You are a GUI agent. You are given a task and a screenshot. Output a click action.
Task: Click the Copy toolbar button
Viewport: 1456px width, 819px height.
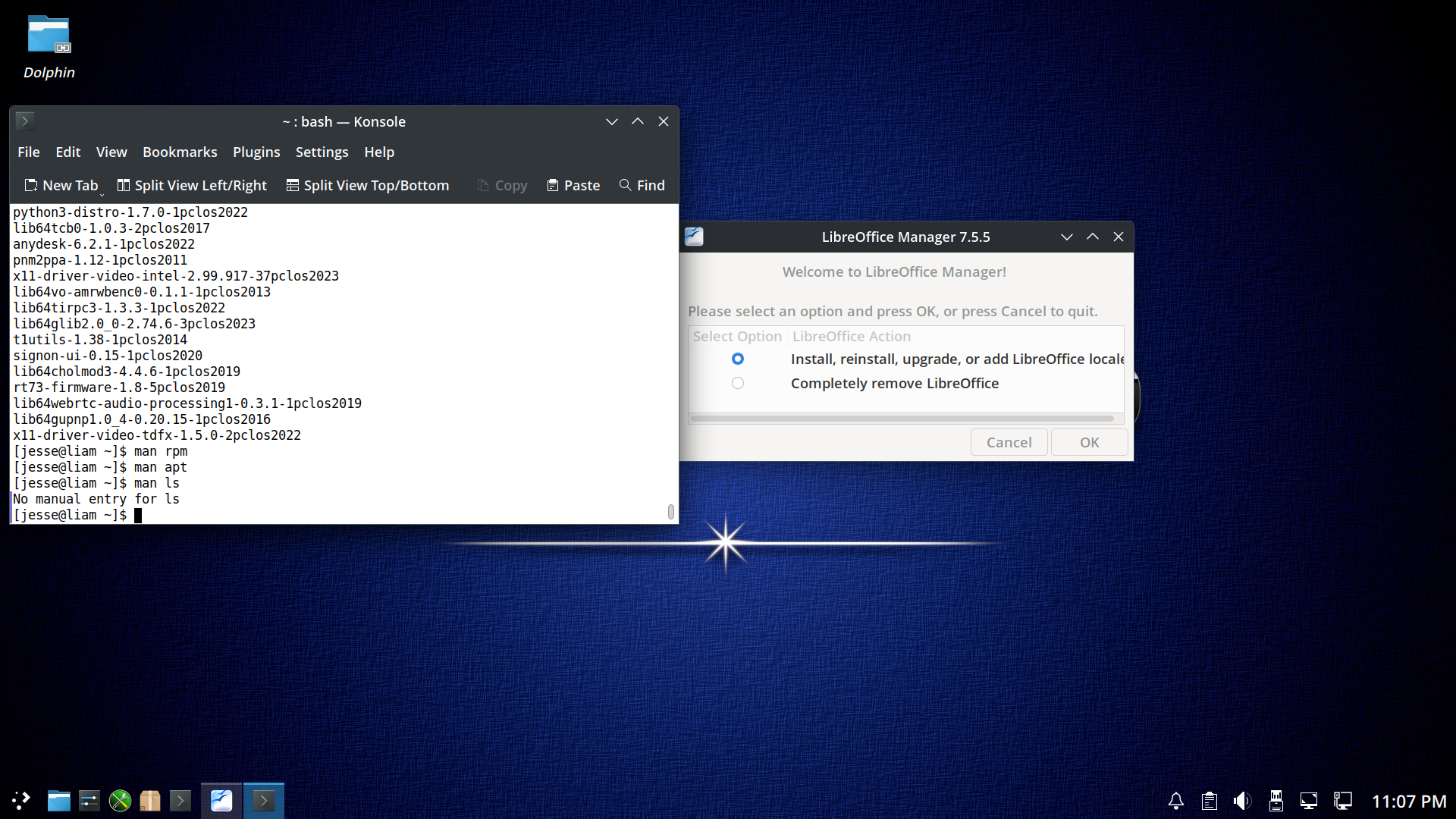click(x=502, y=185)
